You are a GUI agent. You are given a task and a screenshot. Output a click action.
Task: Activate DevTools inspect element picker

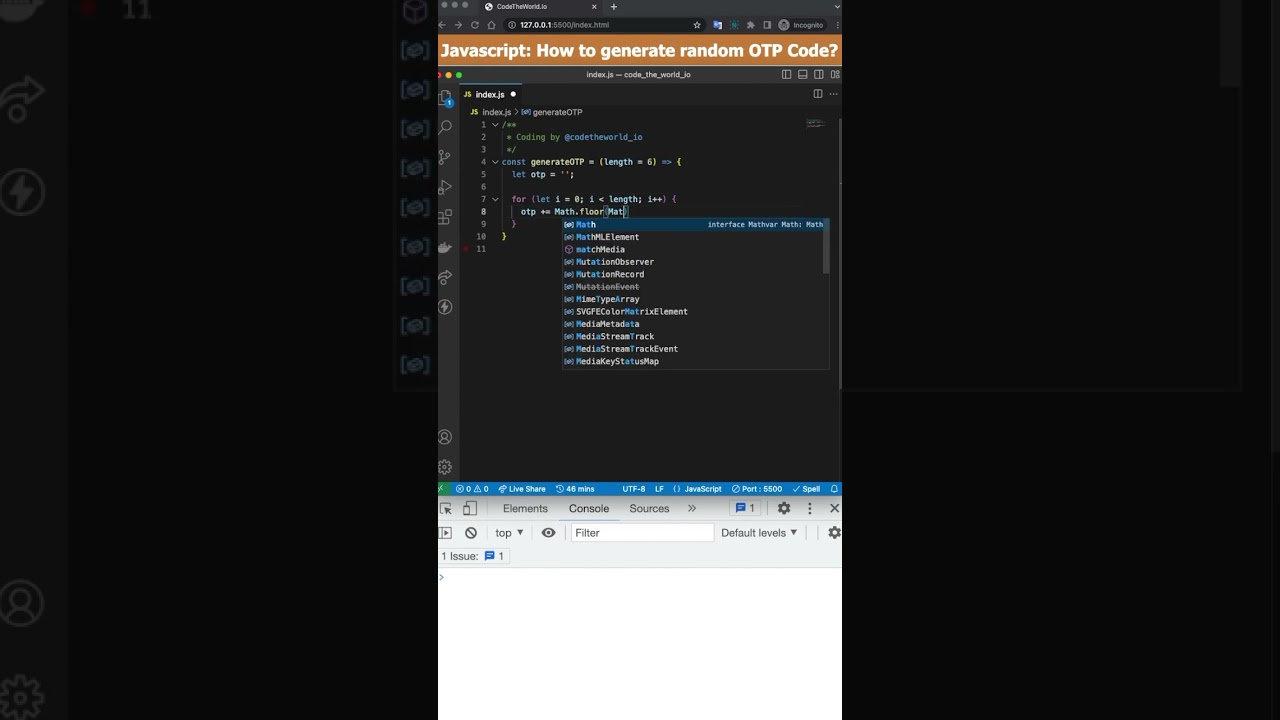coord(446,508)
